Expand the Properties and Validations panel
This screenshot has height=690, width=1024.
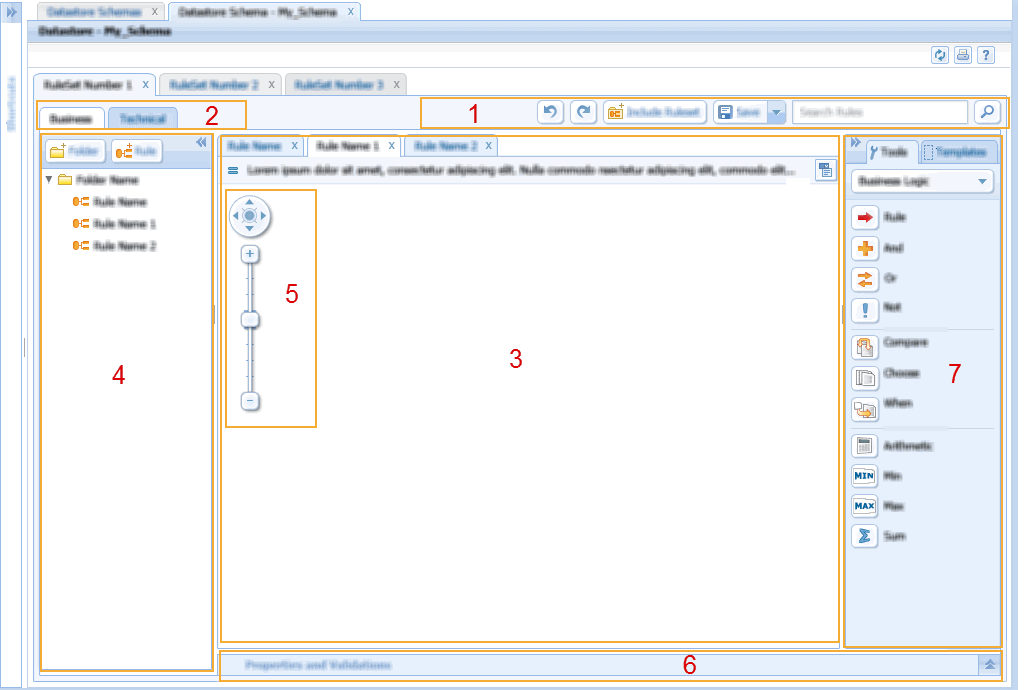click(x=989, y=665)
